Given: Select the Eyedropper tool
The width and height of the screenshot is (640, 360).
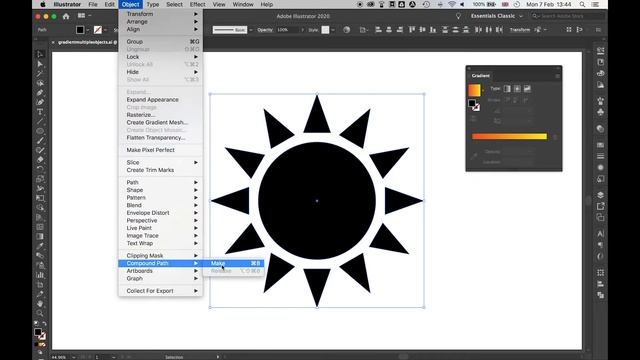Looking at the screenshot, I should coord(40,246).
